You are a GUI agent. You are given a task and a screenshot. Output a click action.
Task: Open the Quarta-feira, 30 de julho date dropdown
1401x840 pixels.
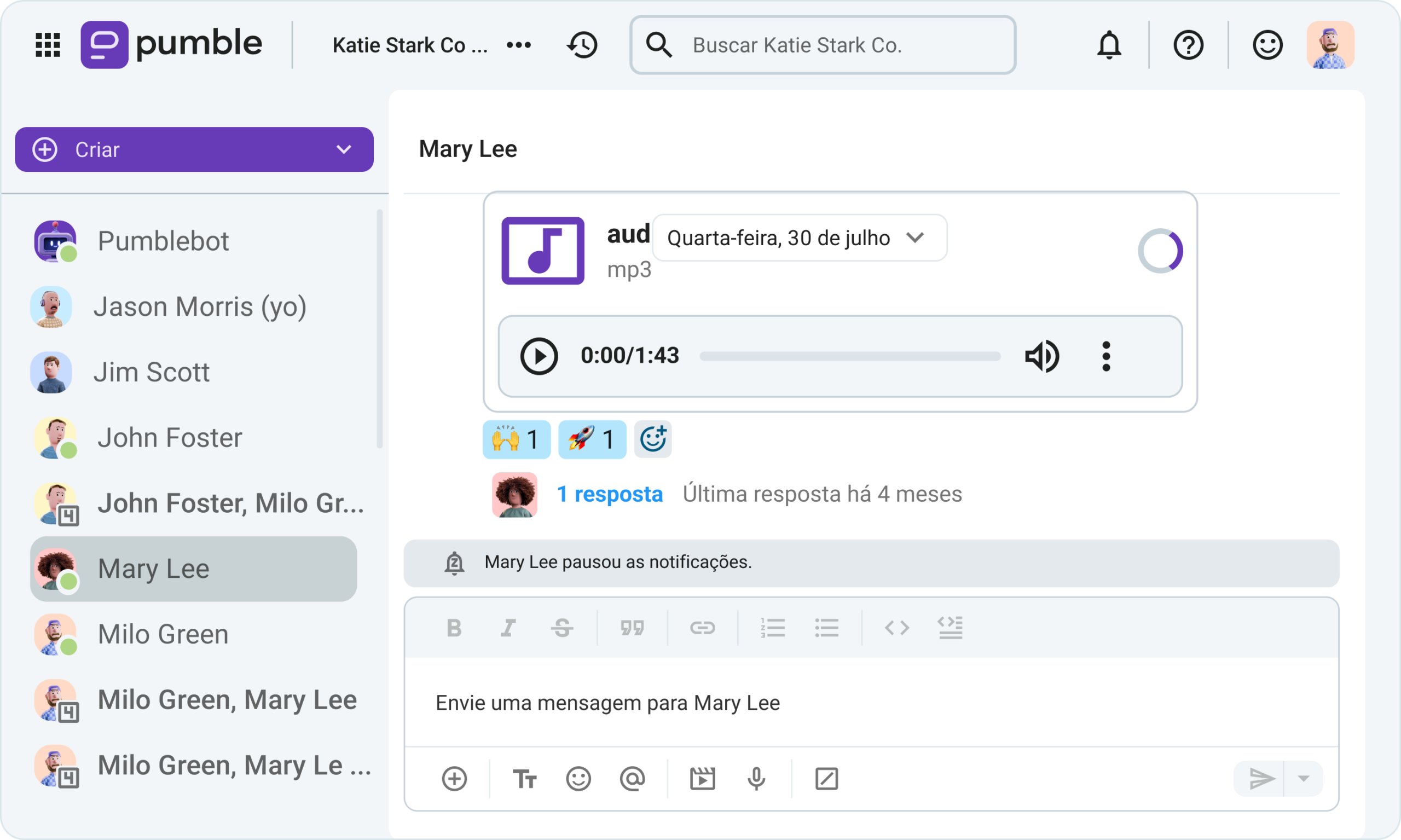[x=799, y=237]
